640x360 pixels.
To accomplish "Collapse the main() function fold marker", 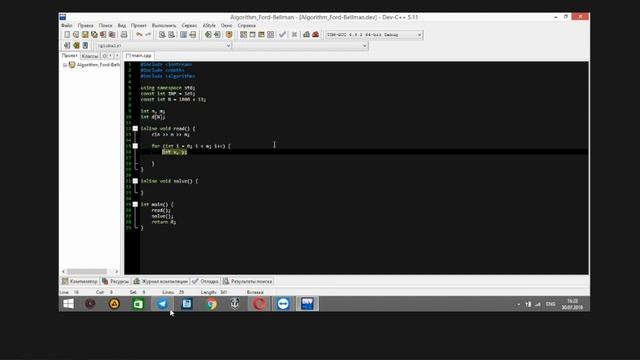I will pyautogui.click(x=135, y=204).
